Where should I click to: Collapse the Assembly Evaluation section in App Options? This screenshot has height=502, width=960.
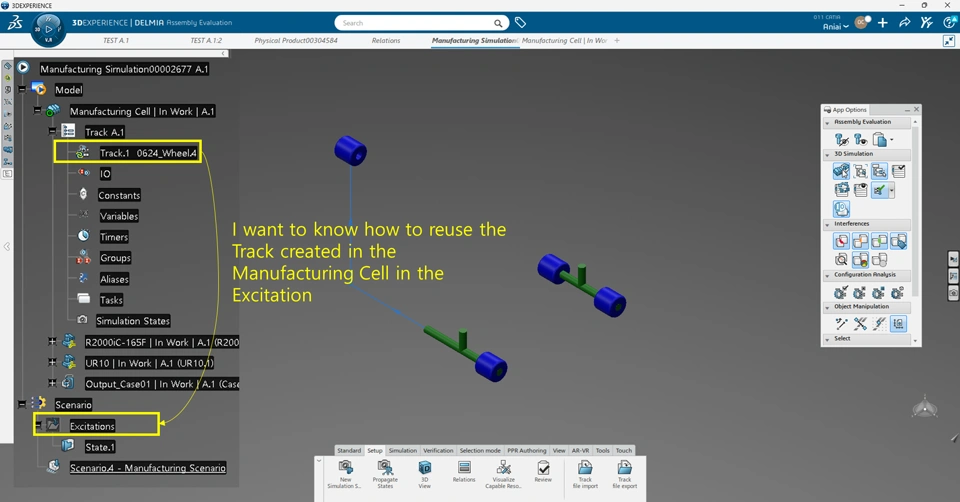828,122
